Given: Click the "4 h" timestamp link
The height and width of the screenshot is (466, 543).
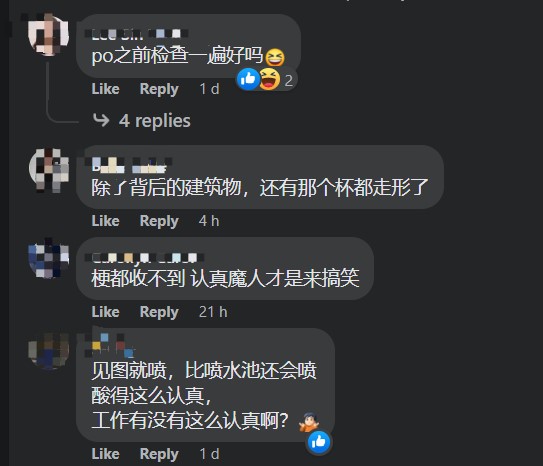Looking at the screenshot, I should tap(209, 221).
